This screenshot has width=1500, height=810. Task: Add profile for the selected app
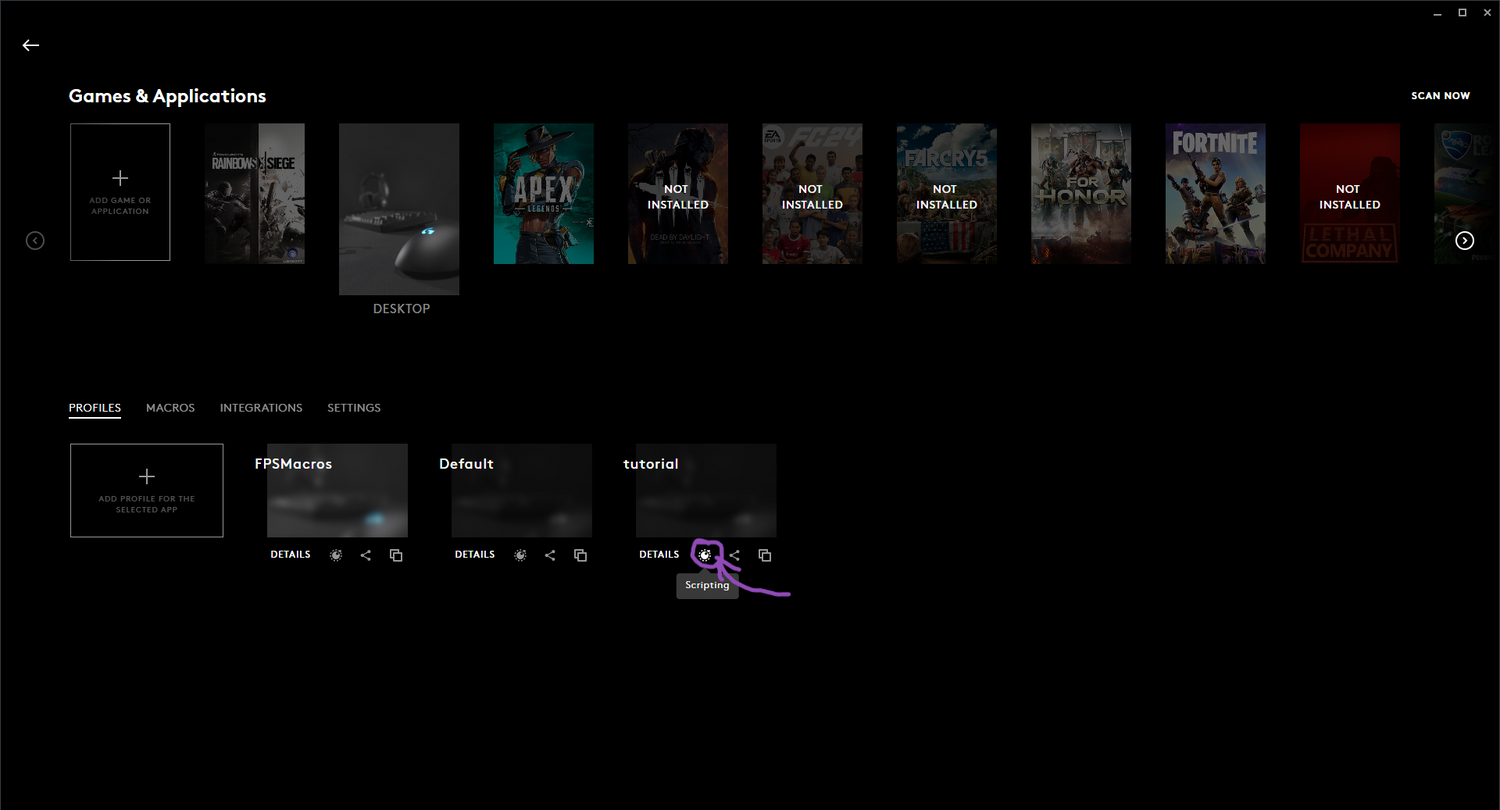(147, 490)
